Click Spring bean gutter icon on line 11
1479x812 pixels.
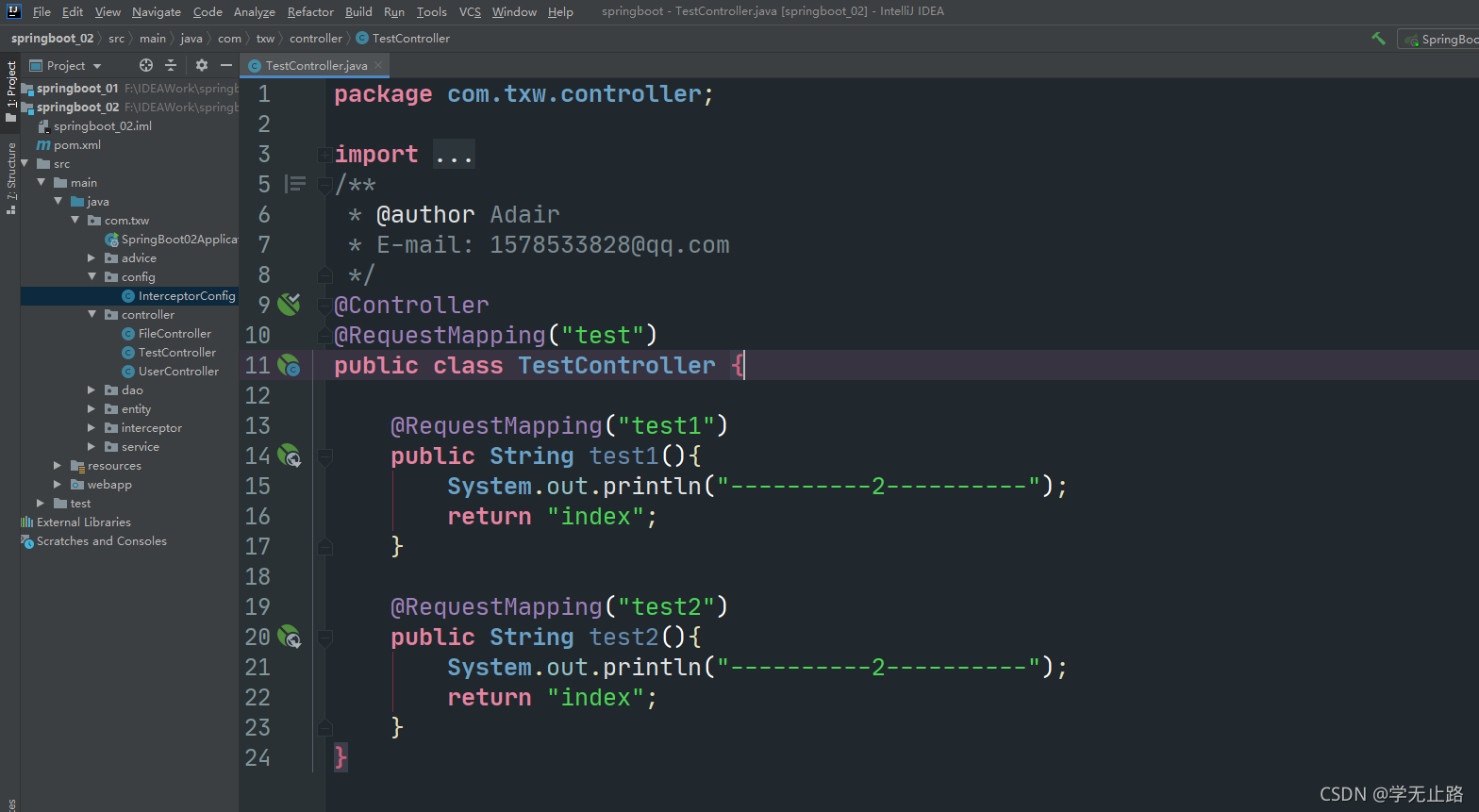point(289,365)
